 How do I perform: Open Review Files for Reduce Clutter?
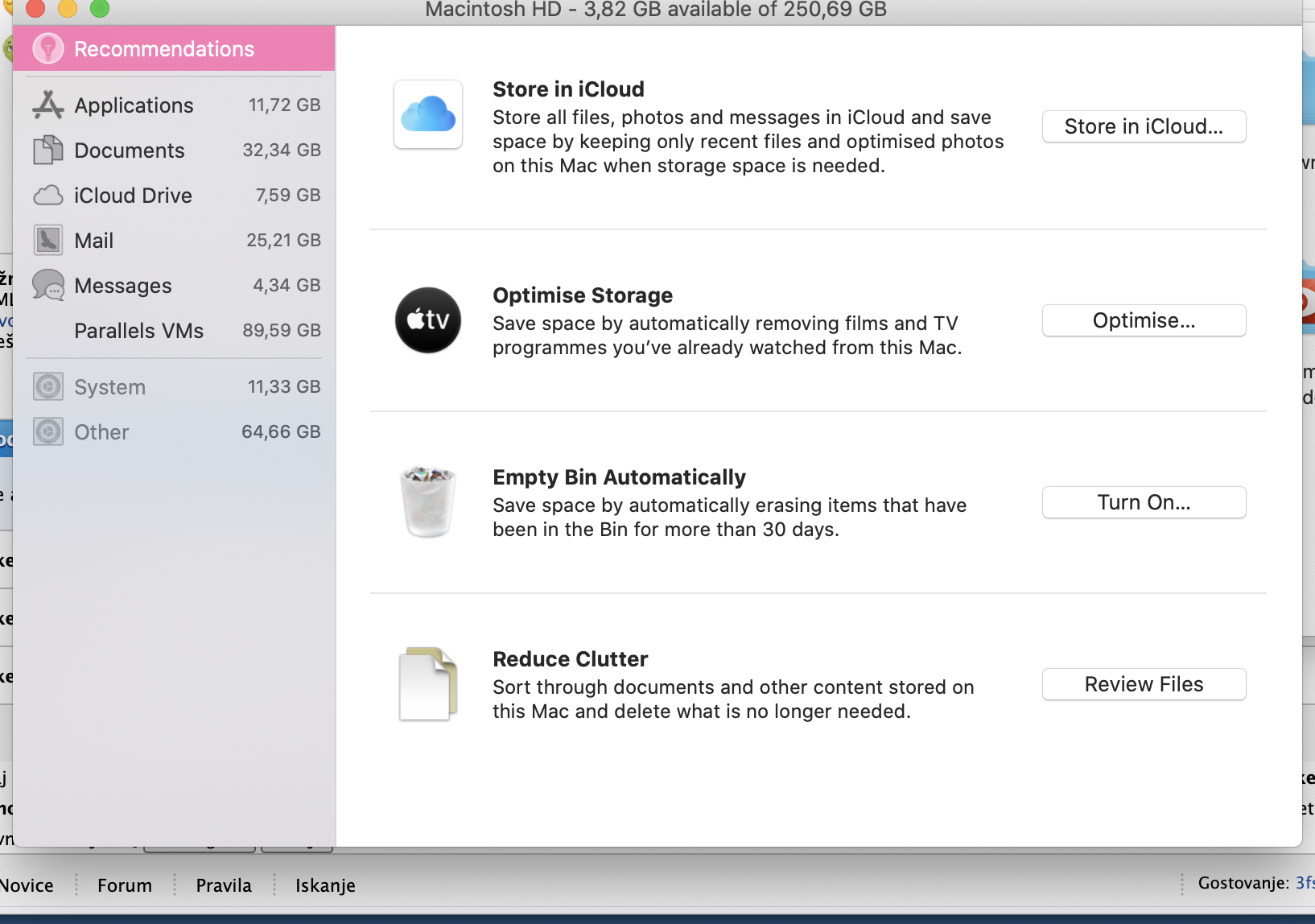1144,684
